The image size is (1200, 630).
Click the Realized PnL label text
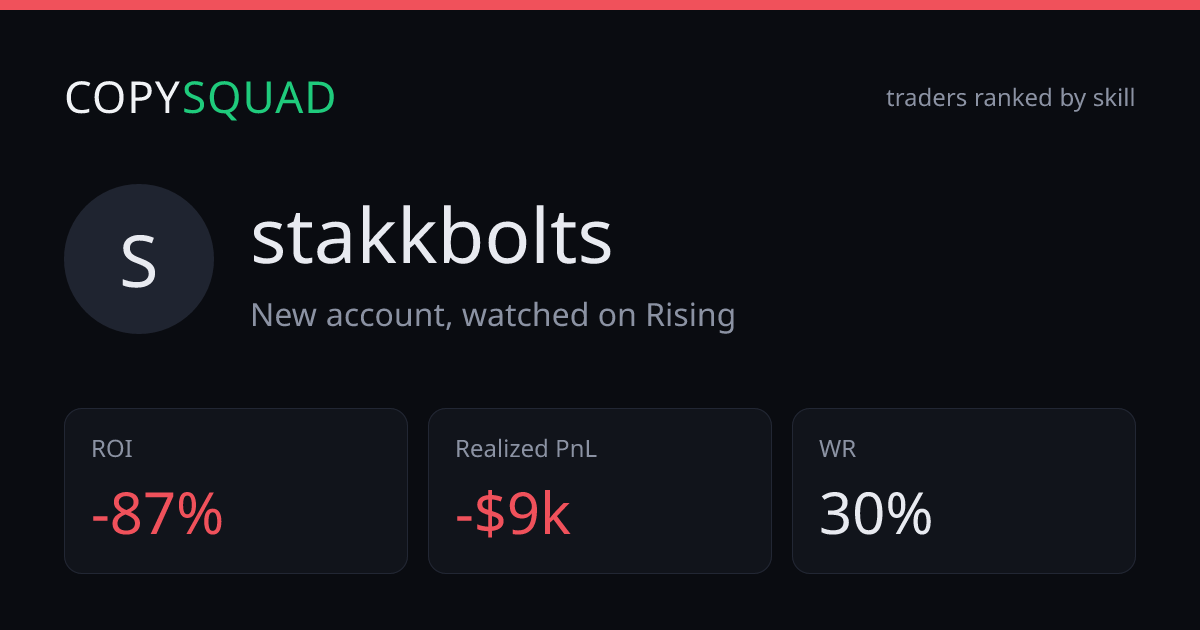point(526,449)
